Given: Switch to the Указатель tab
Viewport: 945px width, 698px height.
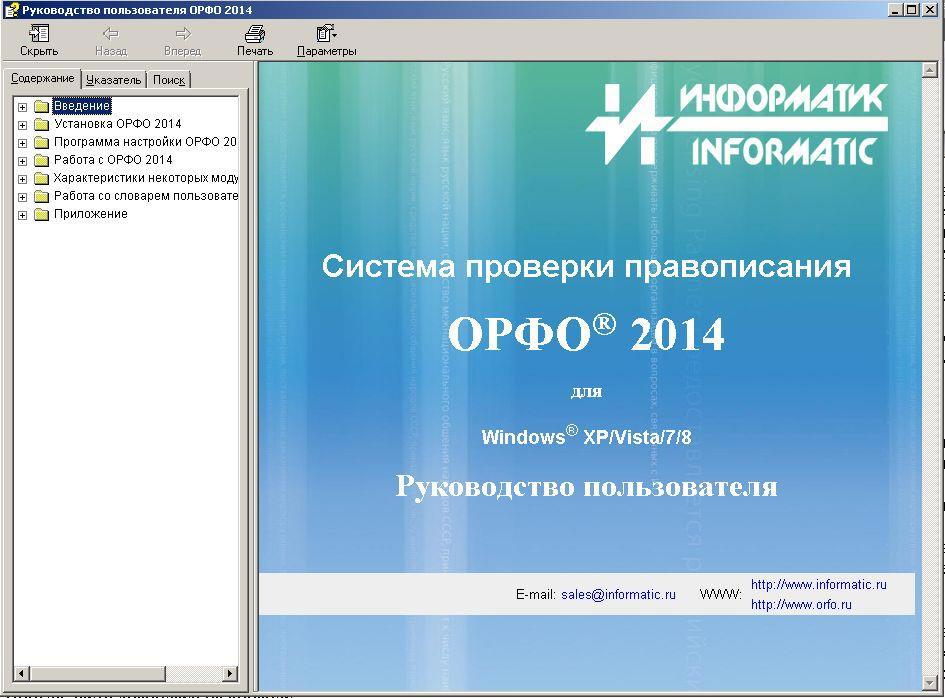Looking at the screenshot, I should (x=113, y=80).
